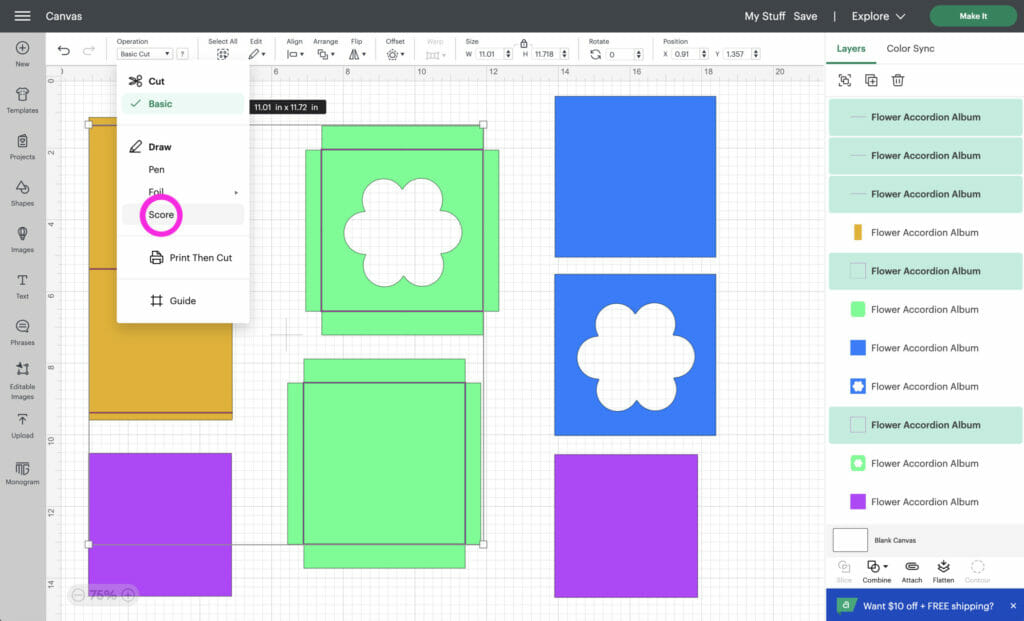Image resolution: width=1024 pixels, height=621 pixels.
Task: Open the hamburger menu
Action: coord(22,16)
